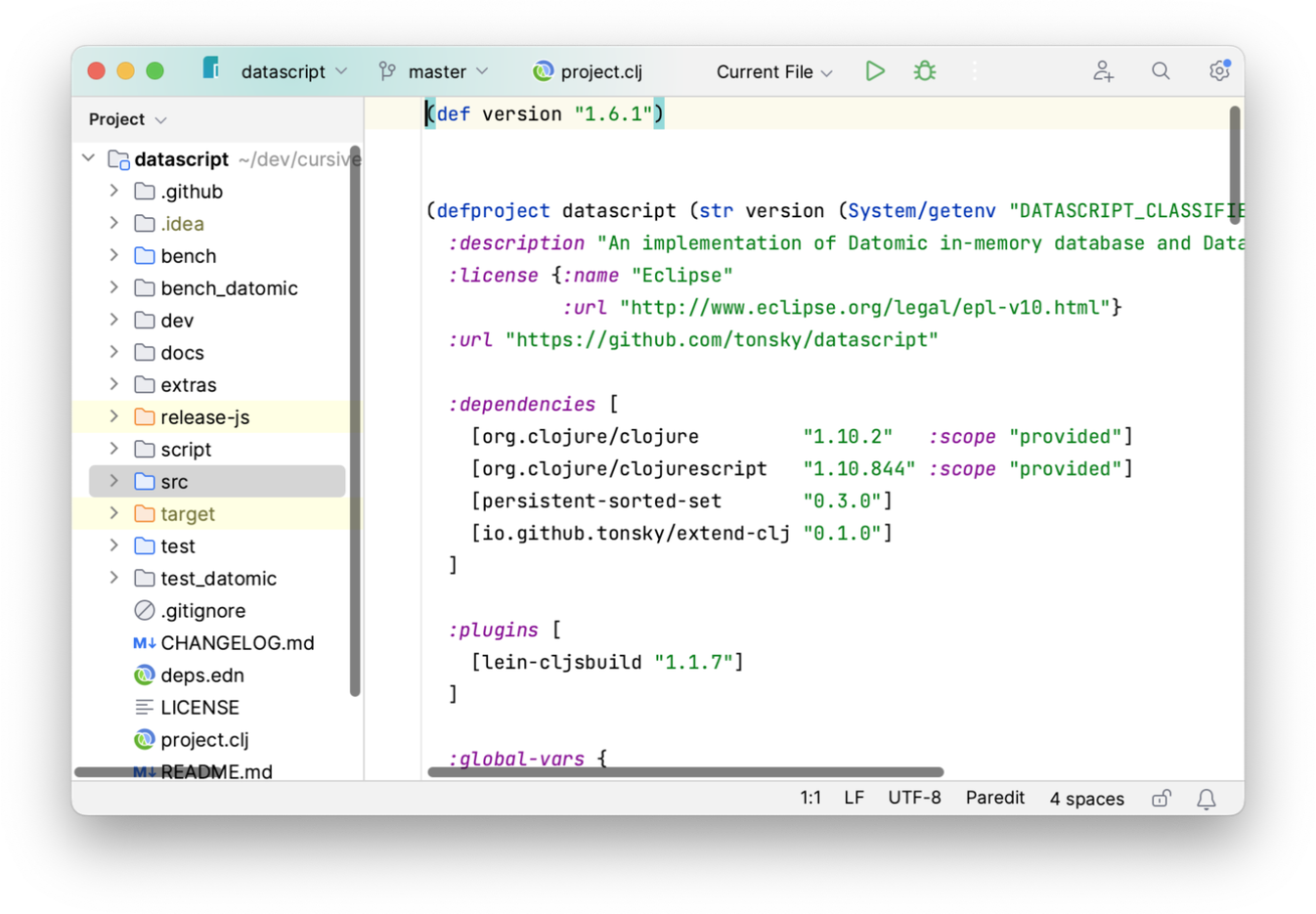Select LICENSE in the project tree
Image resolution: width=1316 pixels, height=914 pixels.
pos(199,707)
